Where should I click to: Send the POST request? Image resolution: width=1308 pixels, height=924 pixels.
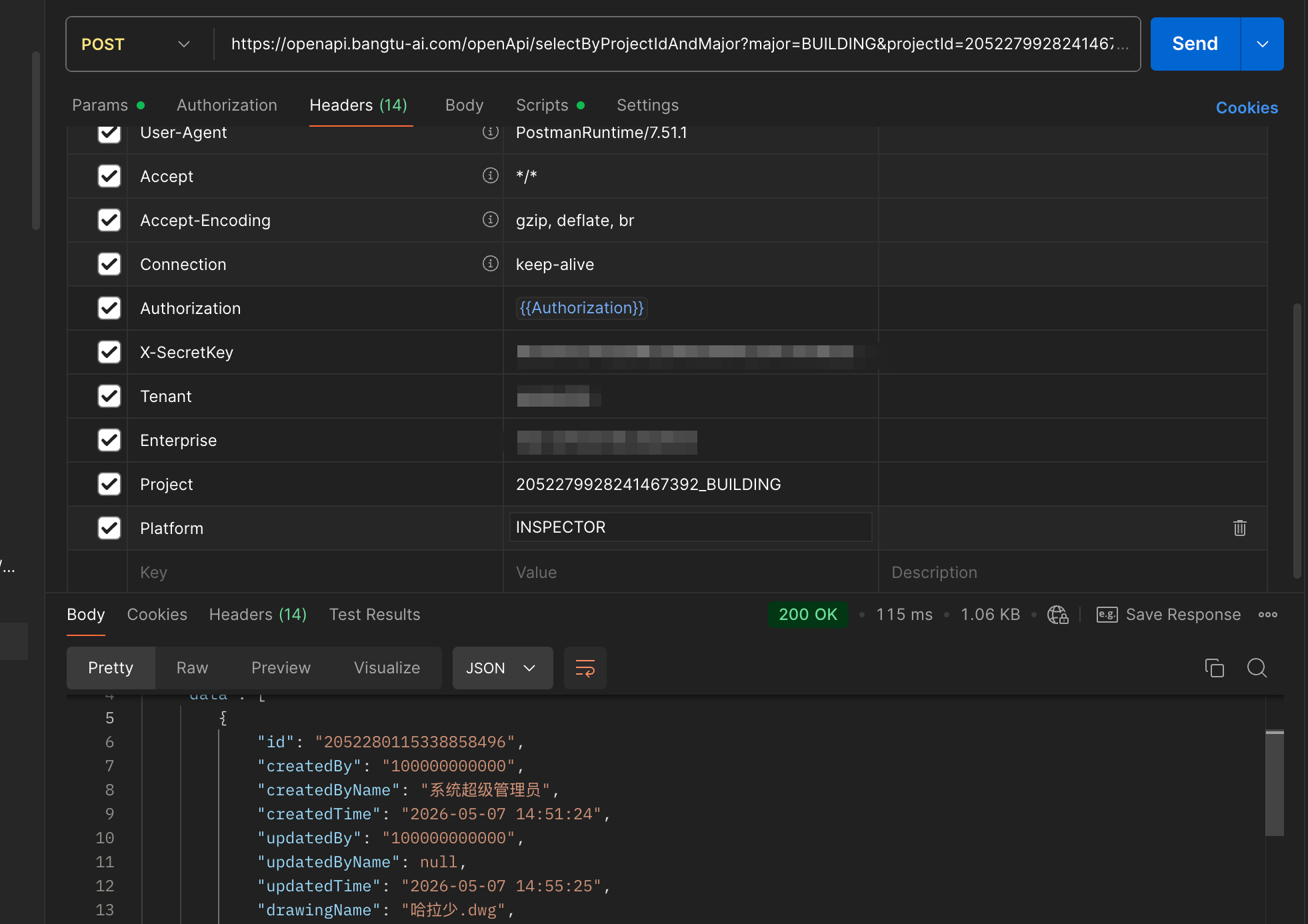(1195, 44)
